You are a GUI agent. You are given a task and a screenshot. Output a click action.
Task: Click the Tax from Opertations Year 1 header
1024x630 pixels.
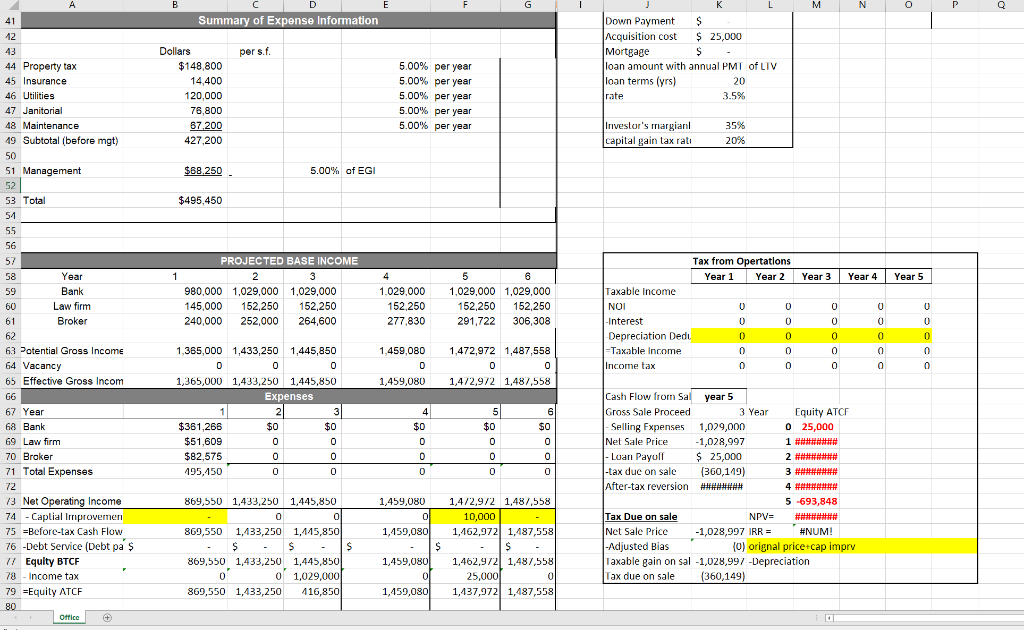coord(718,276)
